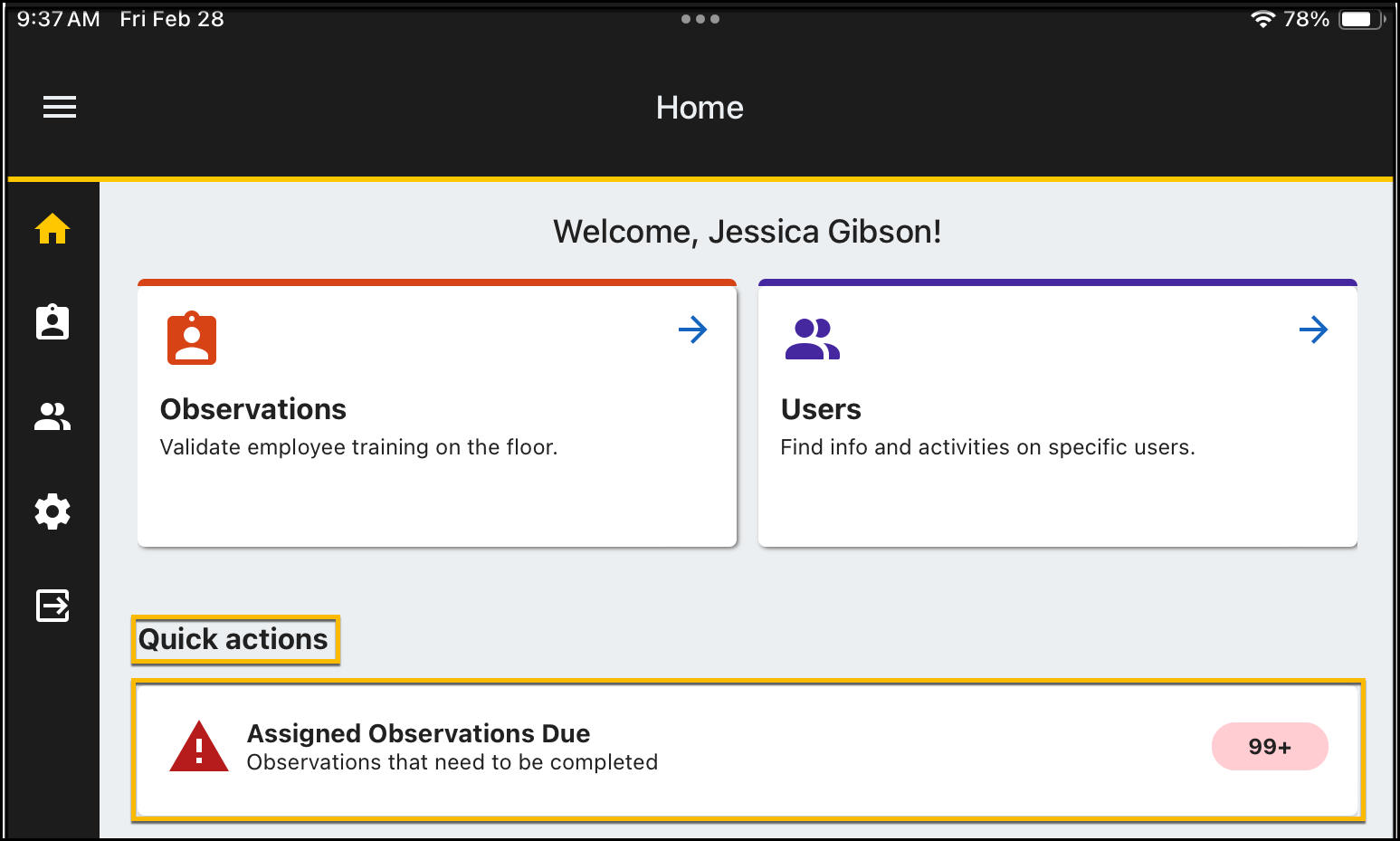Click the Users card title

pyautogui.click(x=821, y=409)
